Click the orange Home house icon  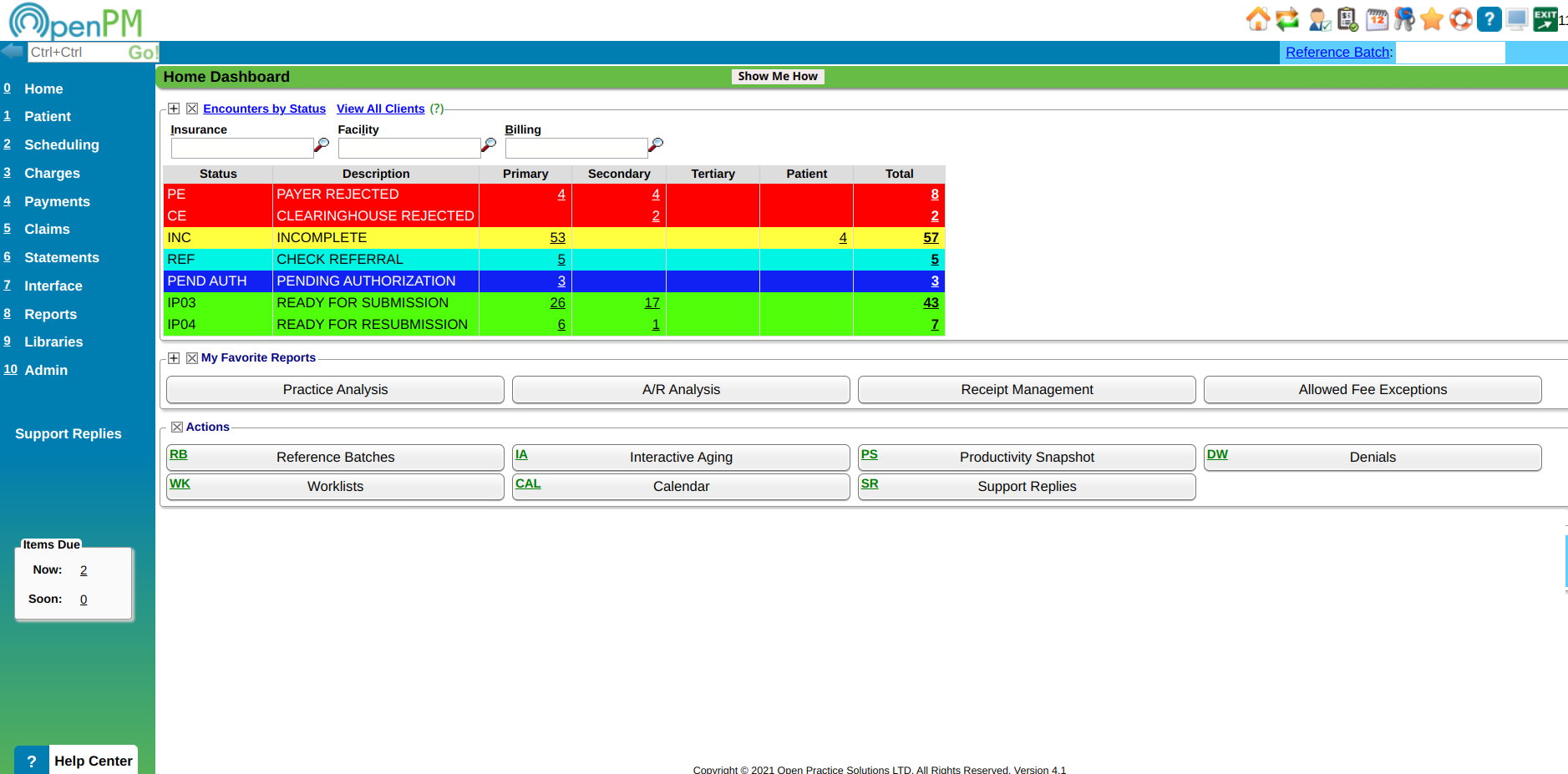1257,18
